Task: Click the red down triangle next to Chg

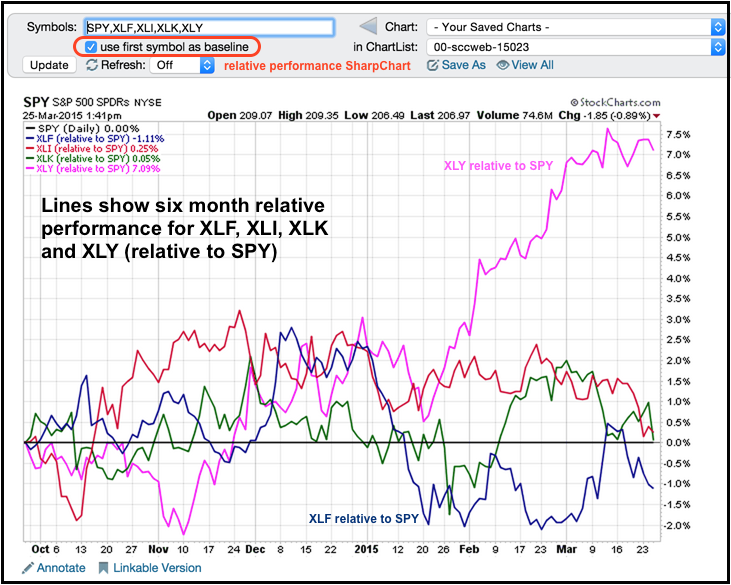Action: (x=657, y=116)
